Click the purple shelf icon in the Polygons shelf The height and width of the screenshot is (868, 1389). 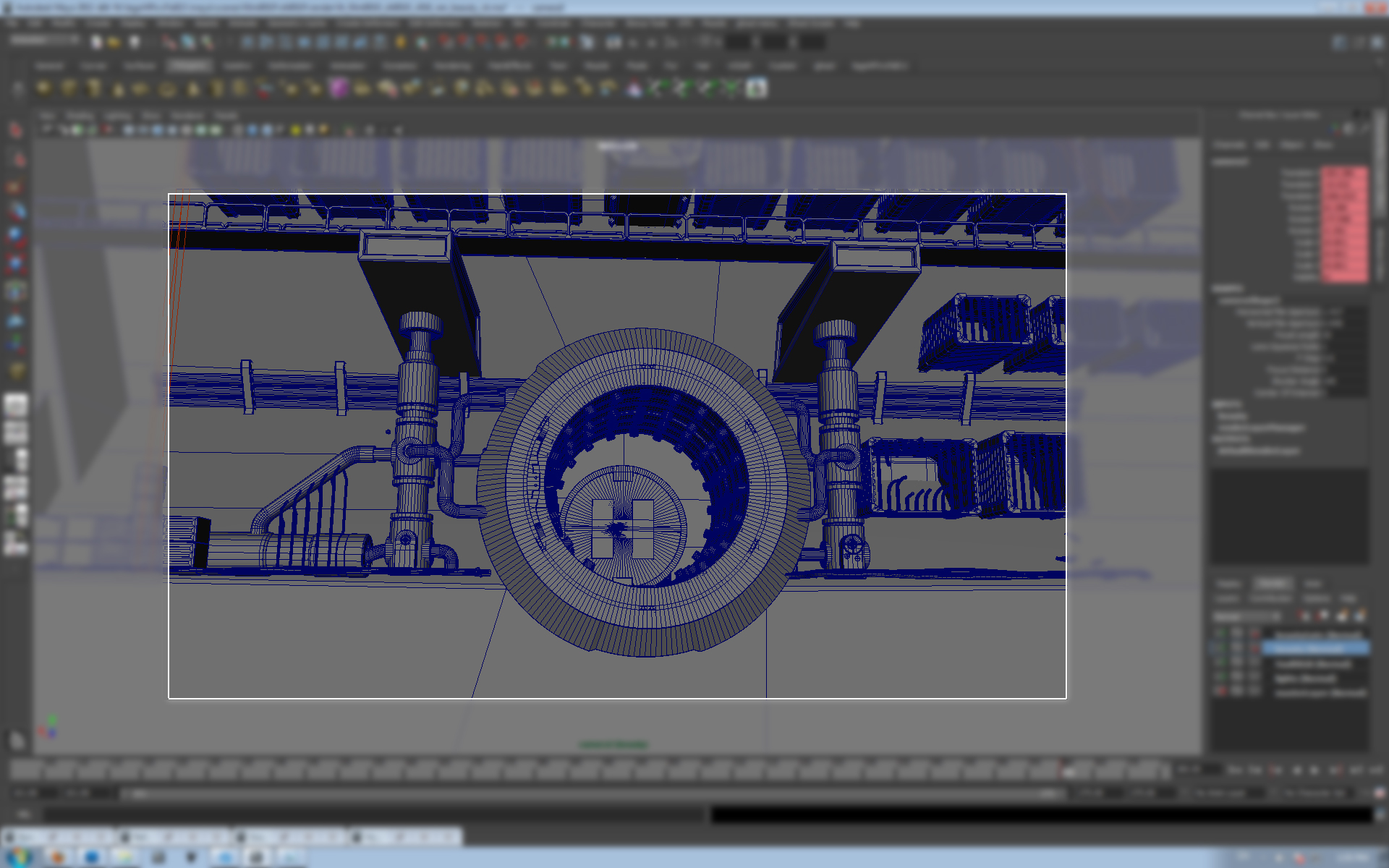pos(339,88)
